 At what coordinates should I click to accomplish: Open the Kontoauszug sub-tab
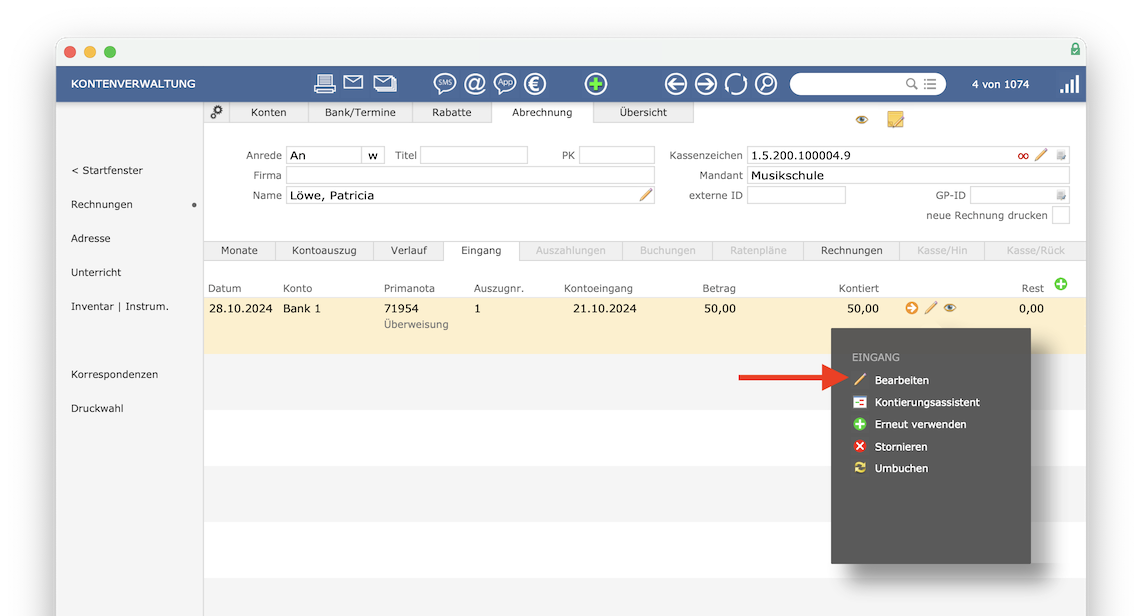(324, 250)
